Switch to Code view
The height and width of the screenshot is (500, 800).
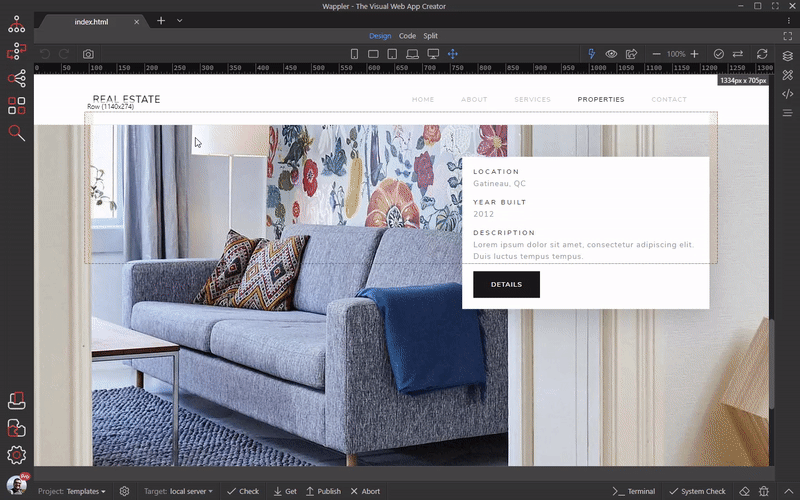(407, 36)
